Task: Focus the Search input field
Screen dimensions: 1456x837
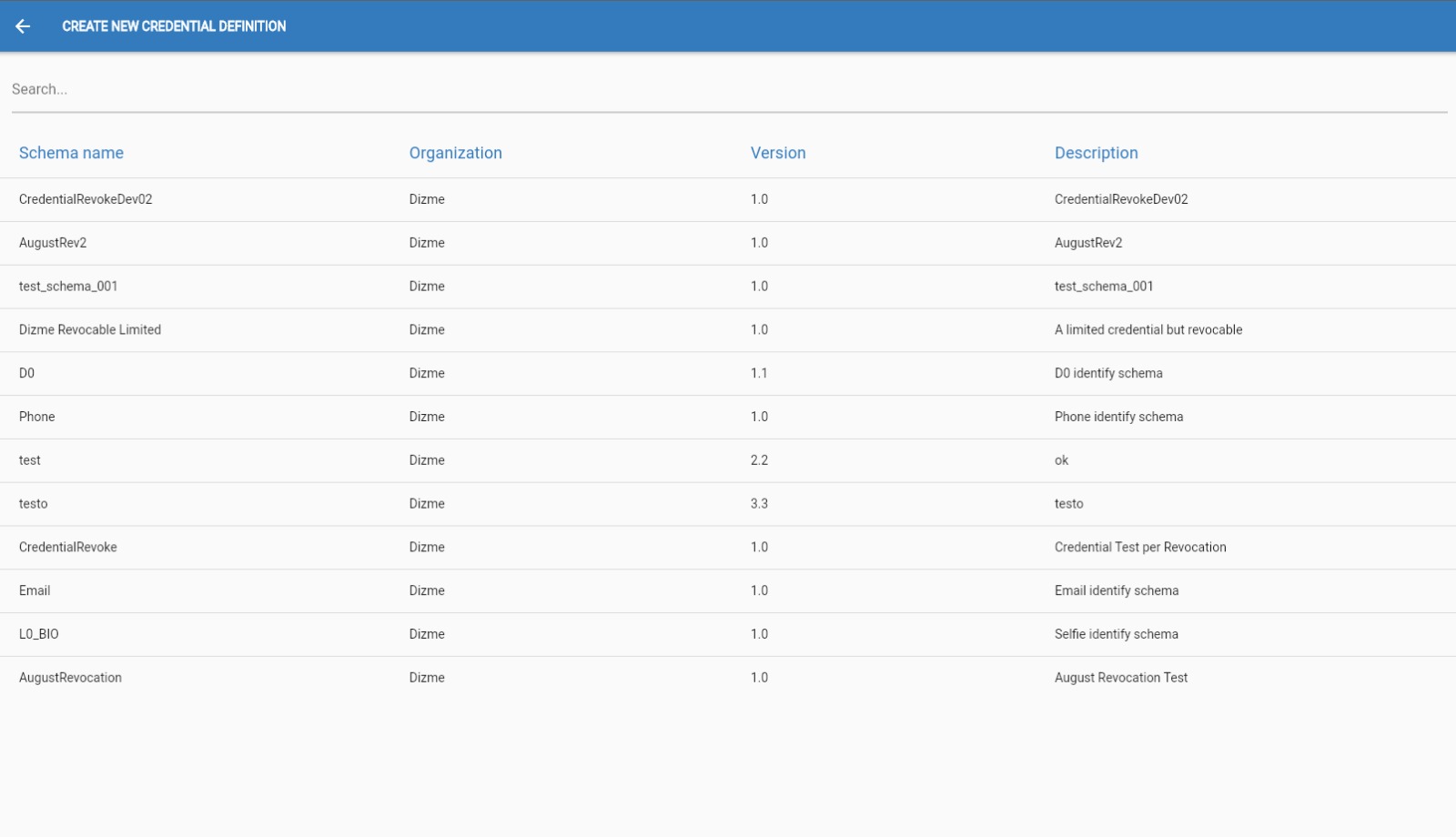Action: (x=729, y=89)
